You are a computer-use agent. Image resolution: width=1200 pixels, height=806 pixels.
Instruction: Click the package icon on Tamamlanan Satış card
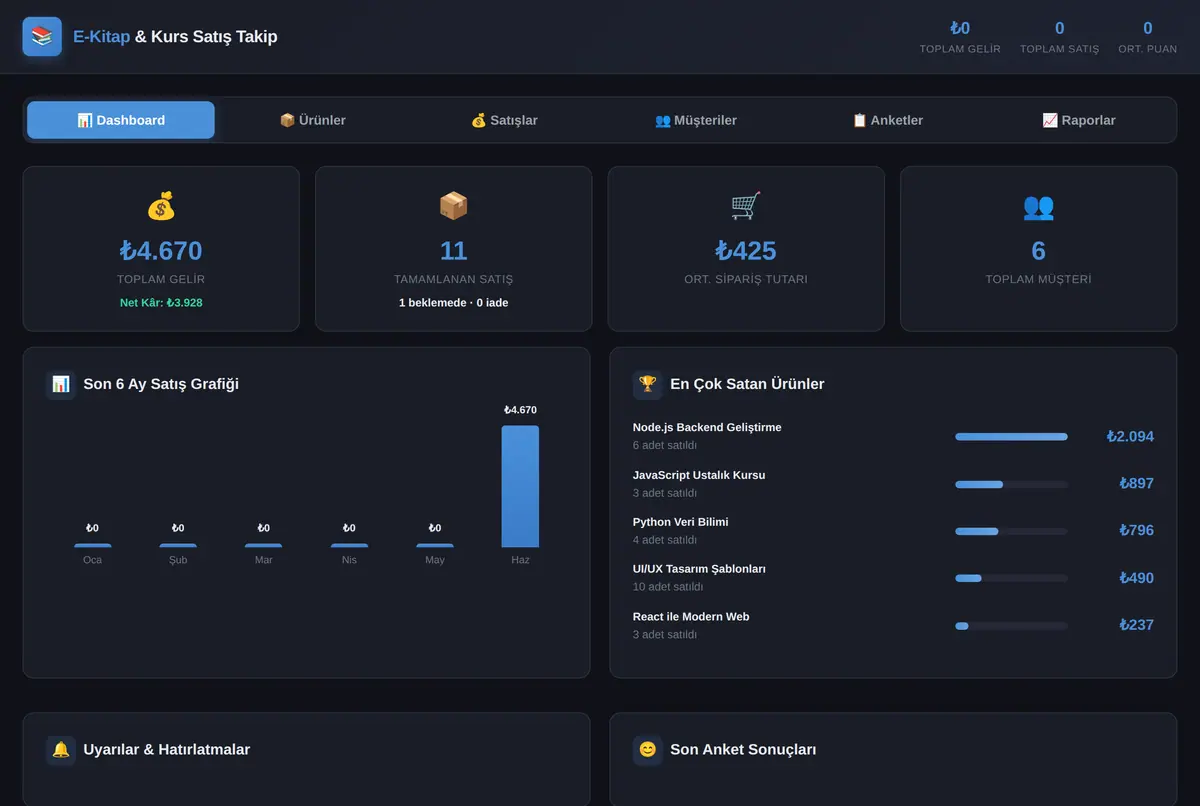[454, 206]
